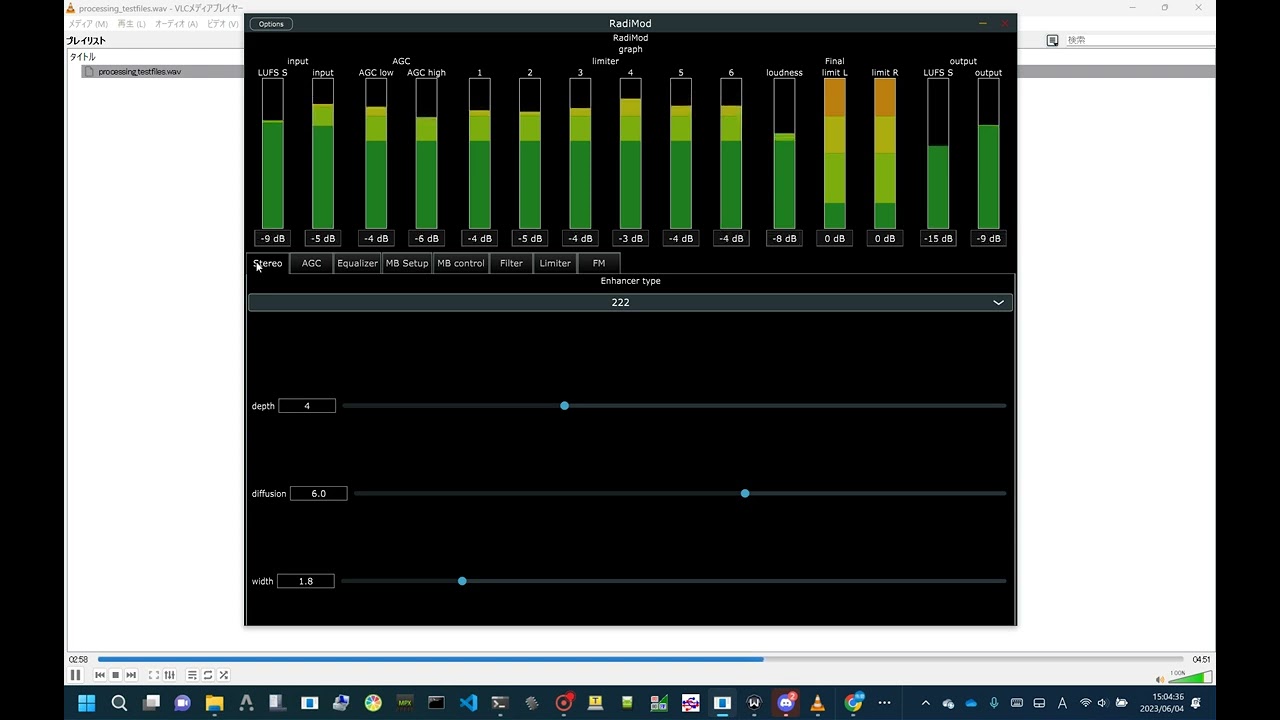
Task: Go to previous track in VLC
Action: [x=100, y=675]
